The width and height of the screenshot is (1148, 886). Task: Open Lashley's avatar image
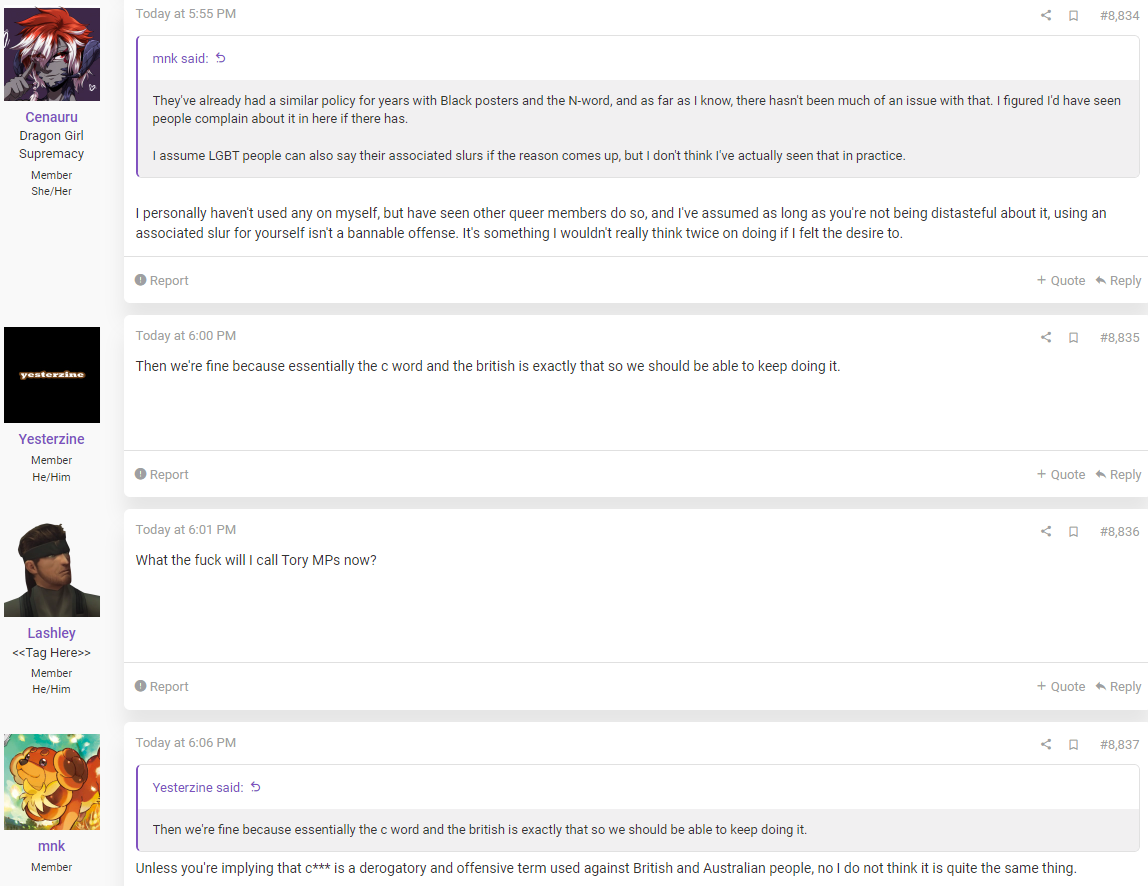pos(52,569)
